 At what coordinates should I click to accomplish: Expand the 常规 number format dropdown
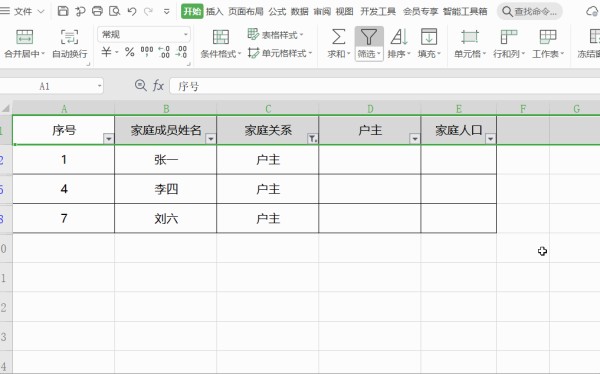(x=186, y=34)
